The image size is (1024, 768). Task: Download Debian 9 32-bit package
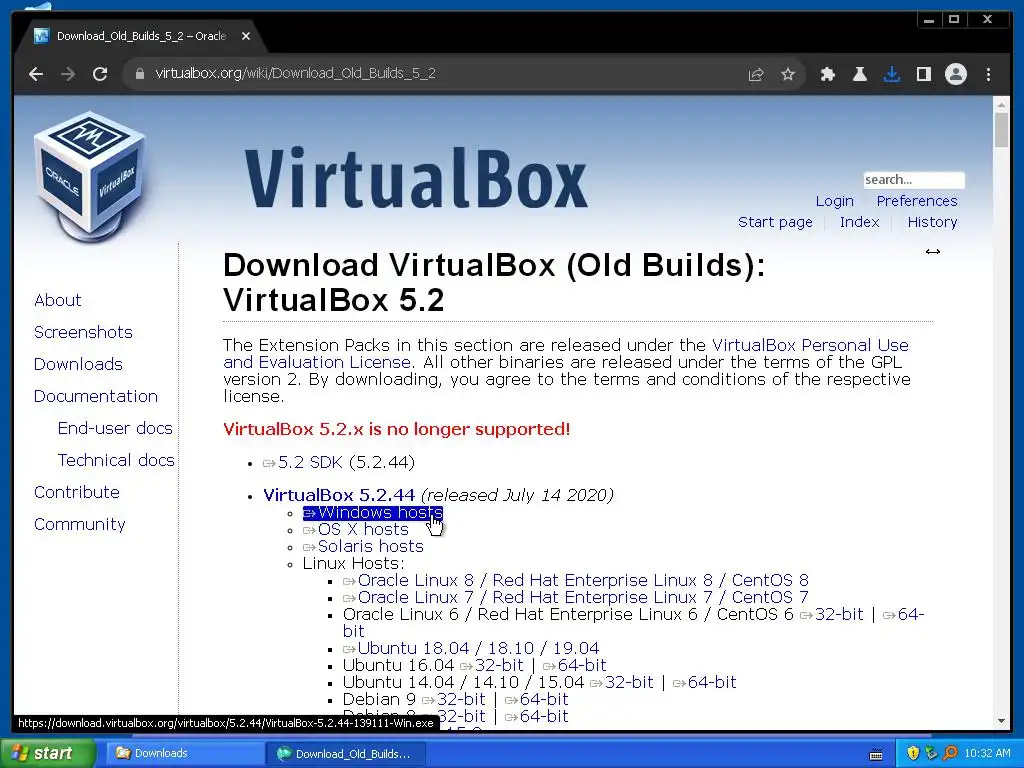coord(453,699)
